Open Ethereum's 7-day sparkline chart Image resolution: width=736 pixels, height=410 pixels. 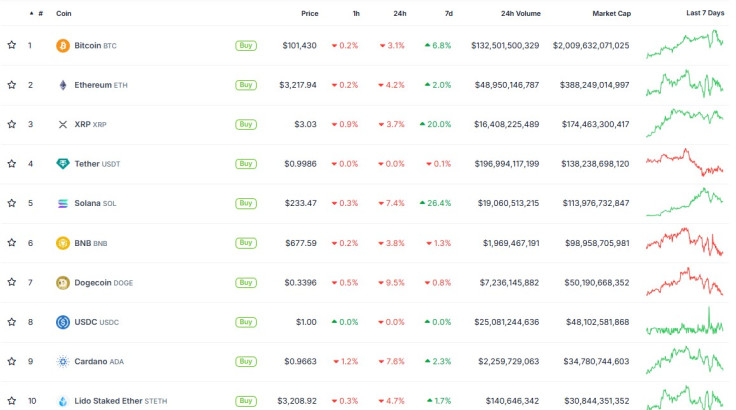[684, 84]
